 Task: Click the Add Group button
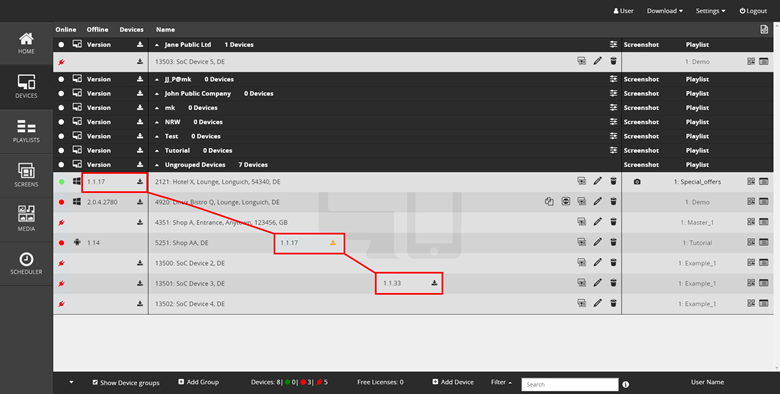click(x=198, y=382)
